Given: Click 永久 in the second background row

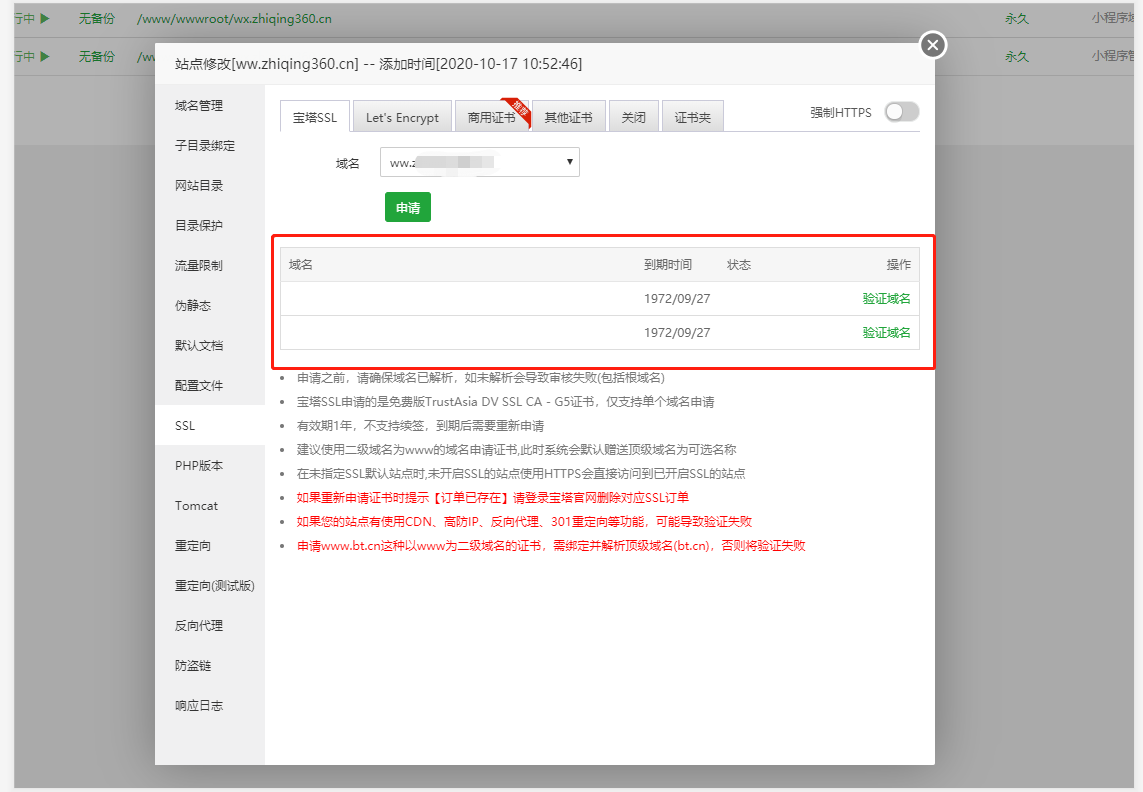Looking at the screenshot, I should point(1017,57).
